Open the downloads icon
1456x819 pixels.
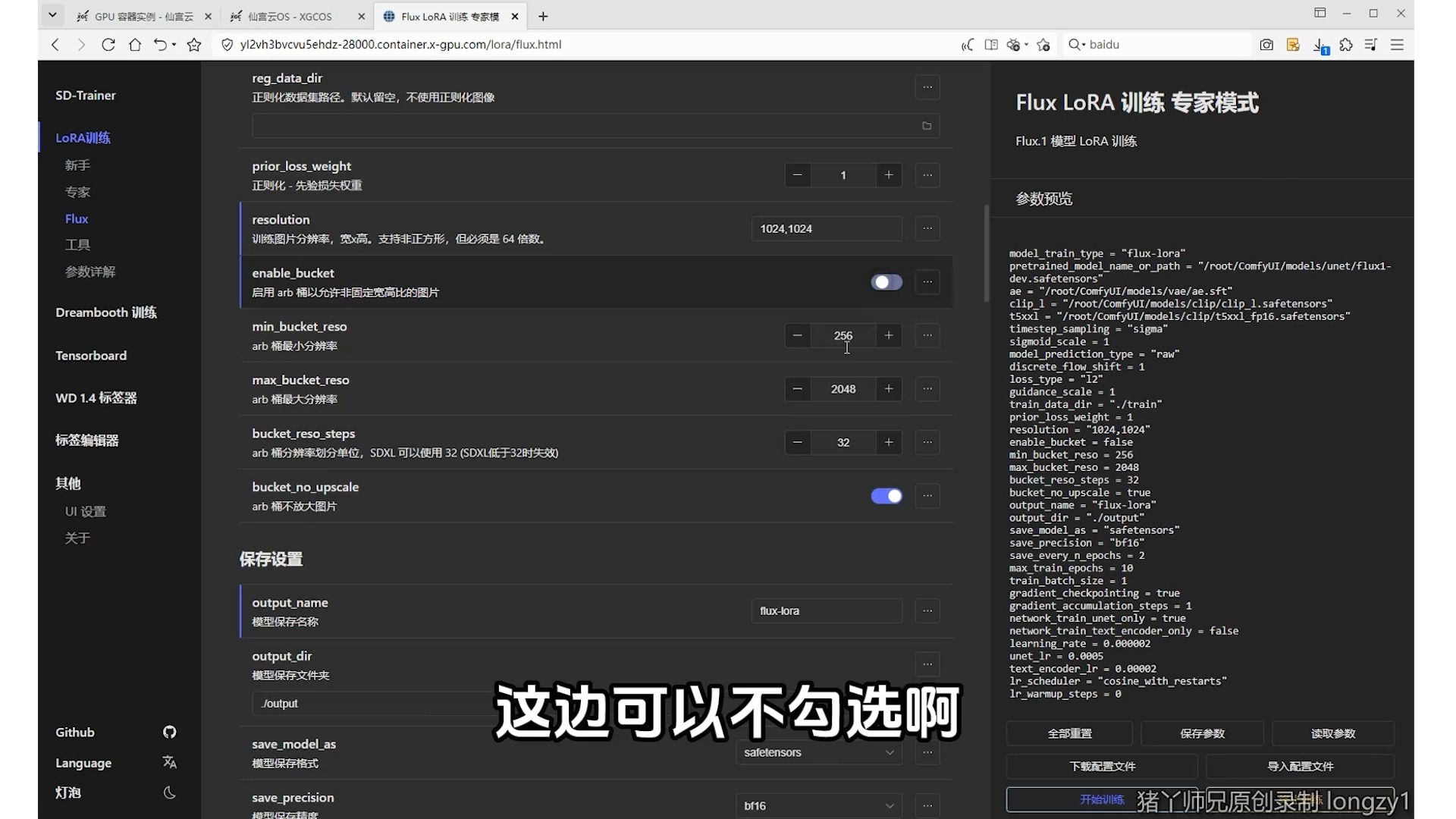[1319, 45]
